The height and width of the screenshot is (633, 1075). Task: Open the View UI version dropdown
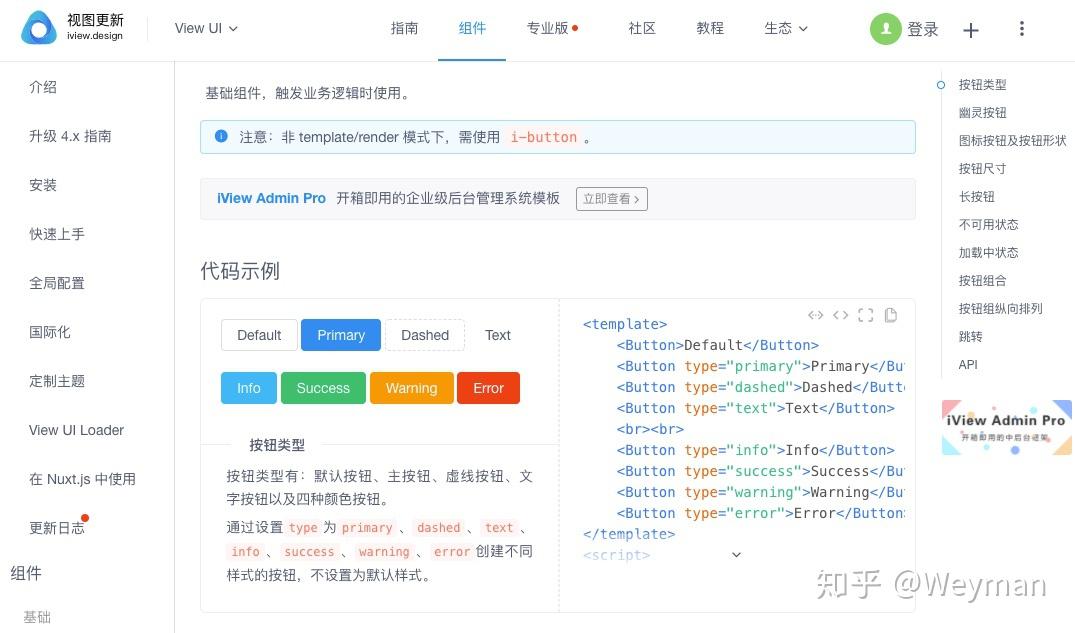point(206,28)
